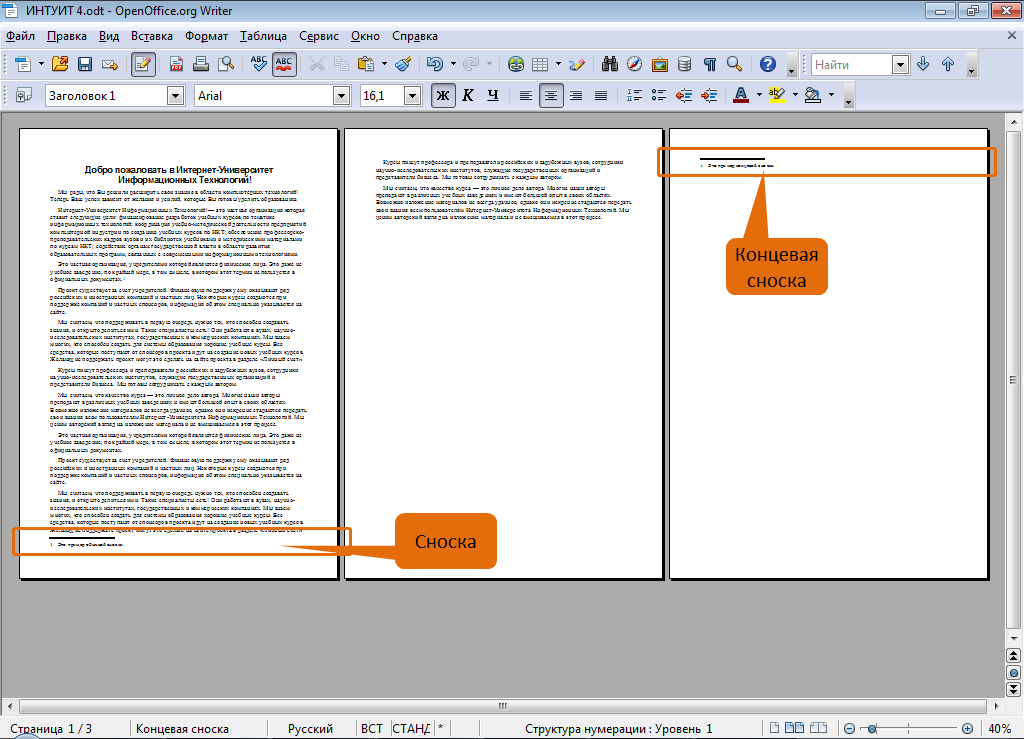The width and height of the screenshot is (1024, 739).
Task: Open the undo history dropdown arrow
Action: tap(453, 64)
